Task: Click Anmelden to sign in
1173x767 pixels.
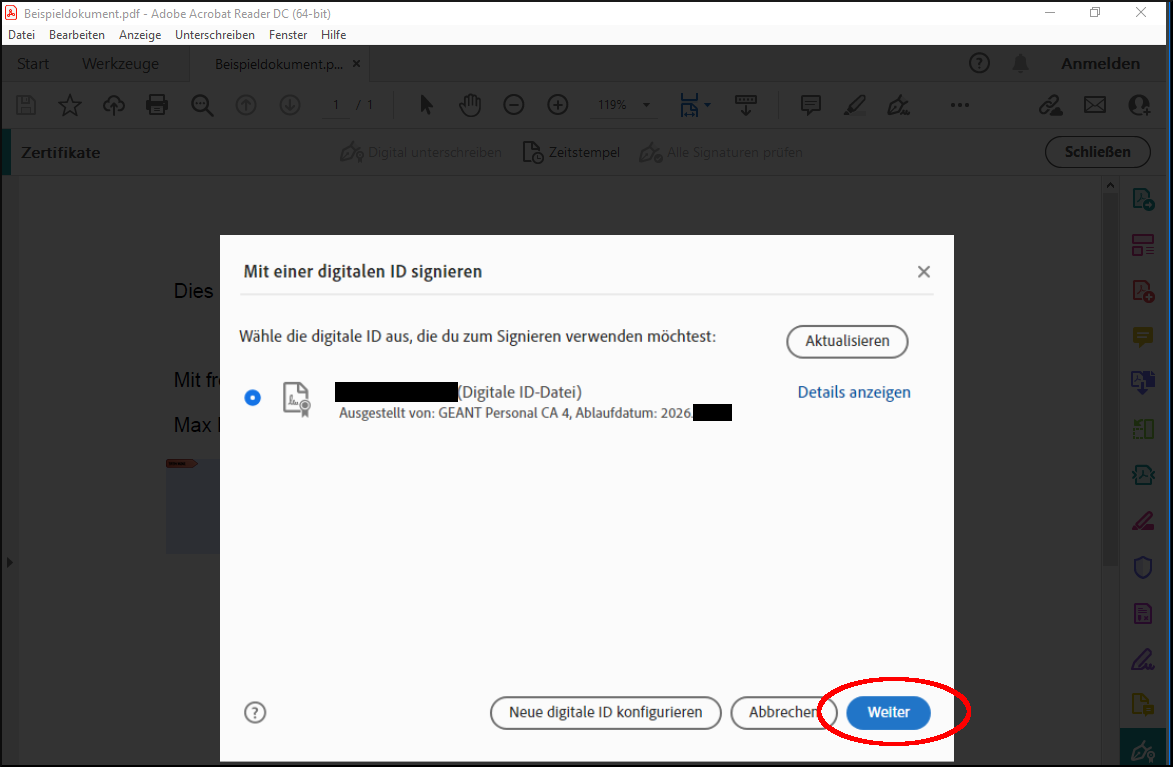Action: [x=1100, y=64]
